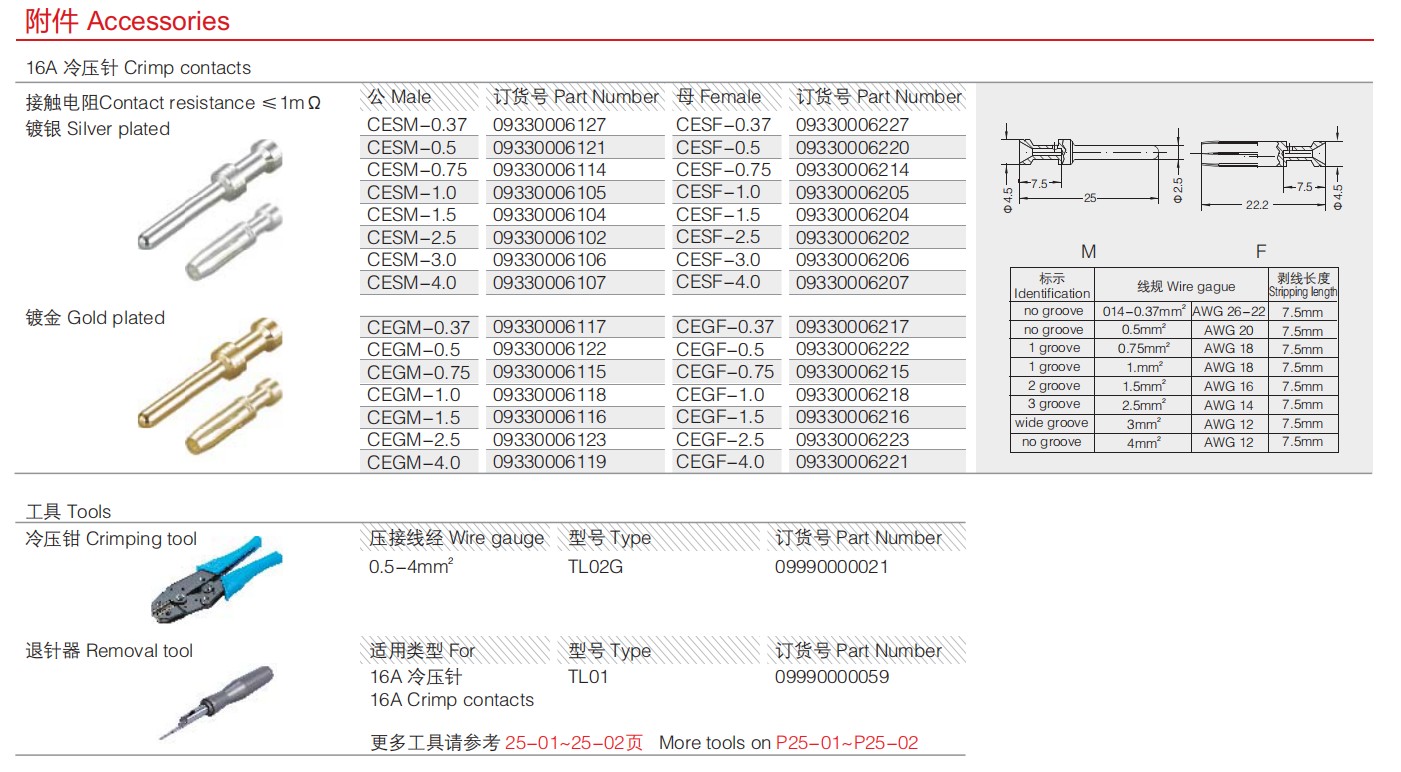This screenshot has width=1401, height=772.
Task: Click the male contact dimension drawing
Action: click(1093, 170)
